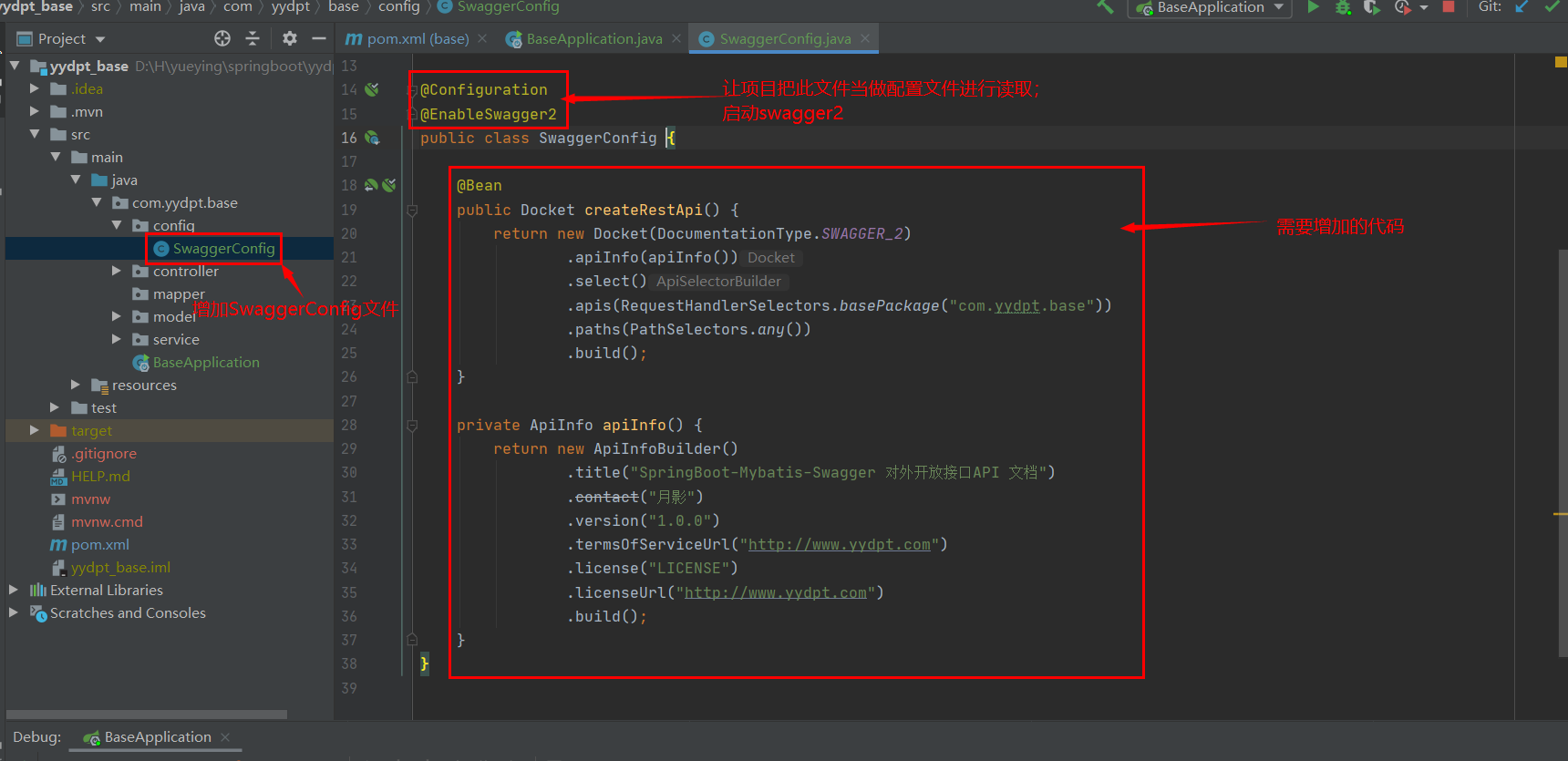The height and width of the screenshot is (761, 1568).
Task: Click the yellow inspection indicator in editor corner
Action: (1560, 62)
